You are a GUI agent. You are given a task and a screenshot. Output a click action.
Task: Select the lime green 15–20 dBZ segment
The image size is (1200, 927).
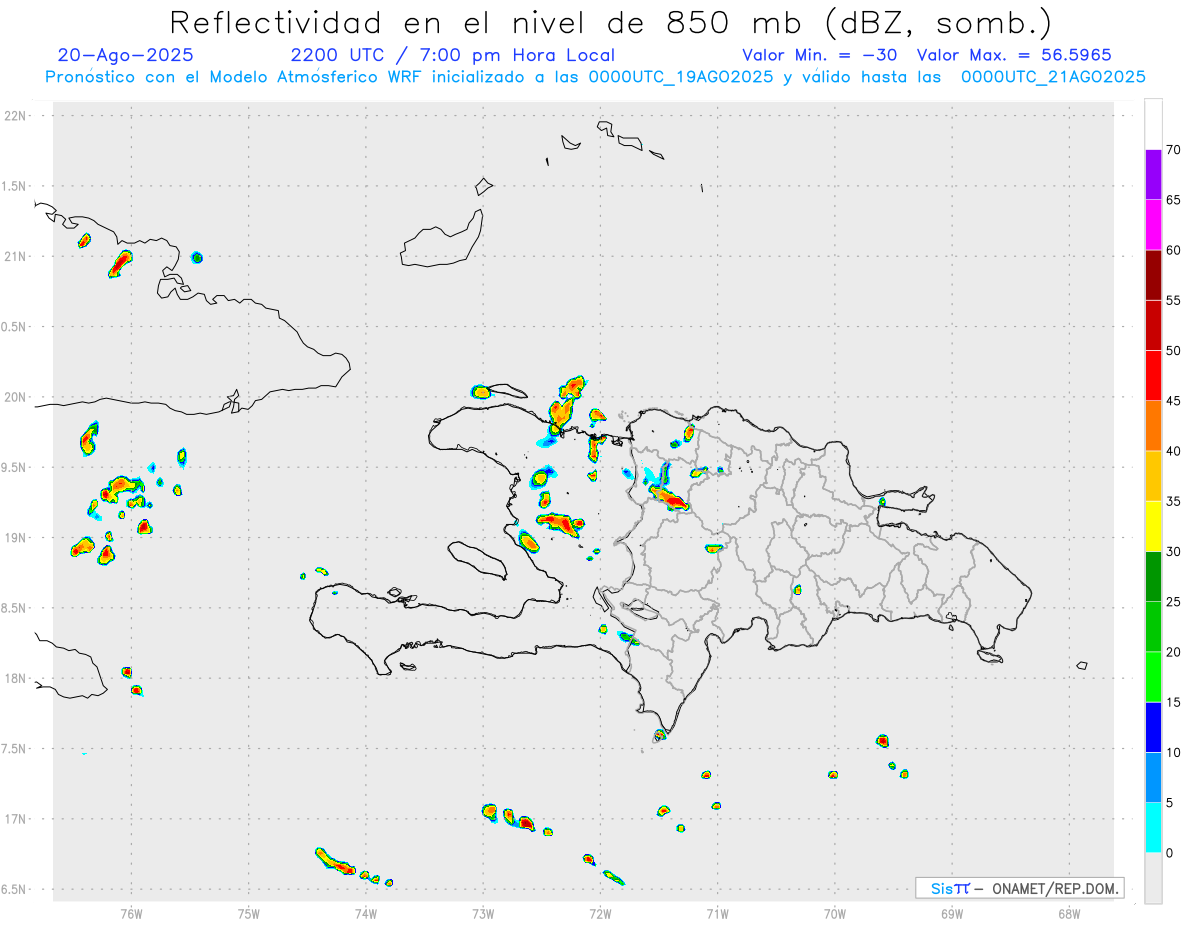click(x=1153, y=677)
